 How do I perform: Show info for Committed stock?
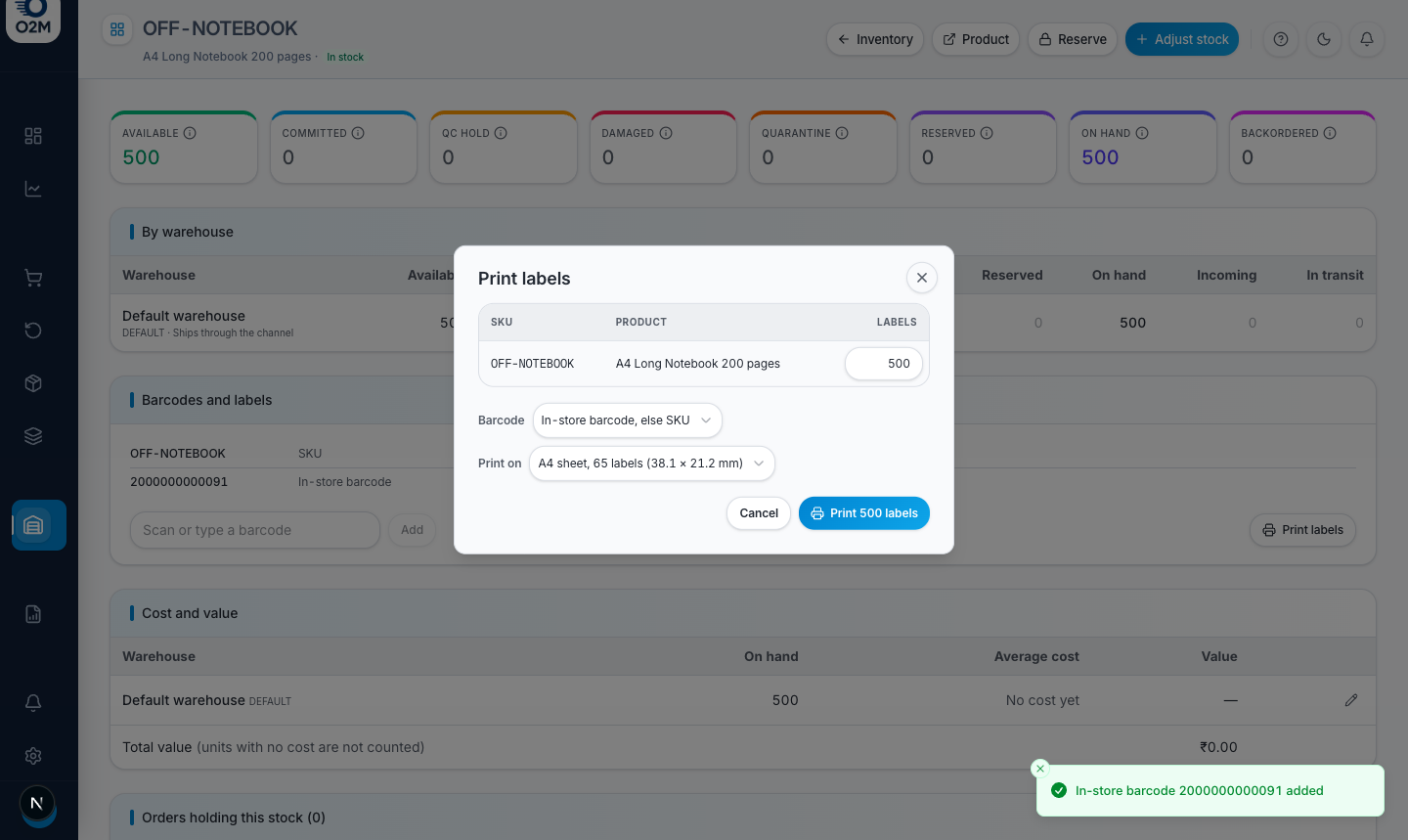(x=358, y=133)
